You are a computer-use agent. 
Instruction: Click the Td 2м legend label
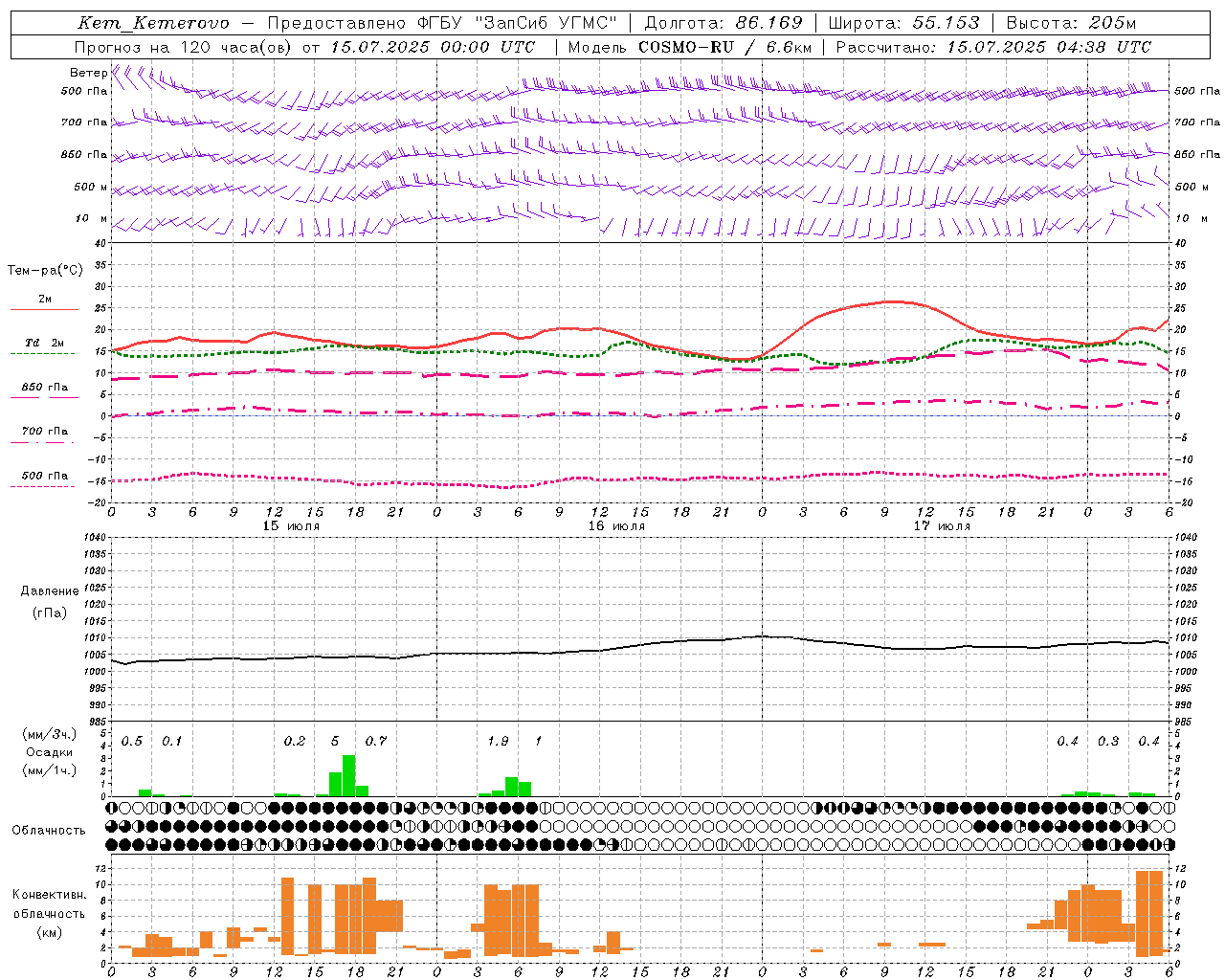[x=44, y=343]
